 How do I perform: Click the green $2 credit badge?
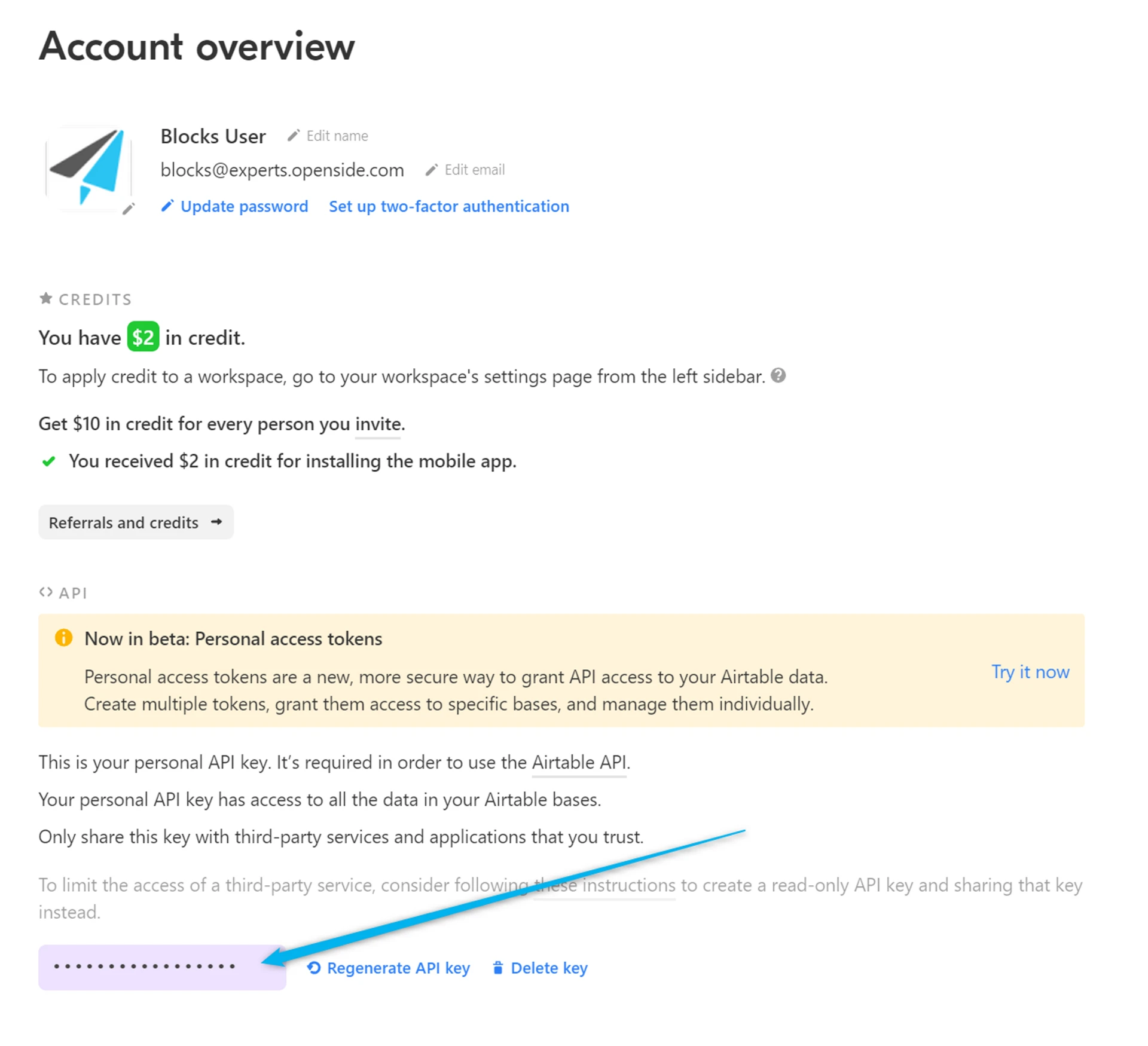(143, 338)
